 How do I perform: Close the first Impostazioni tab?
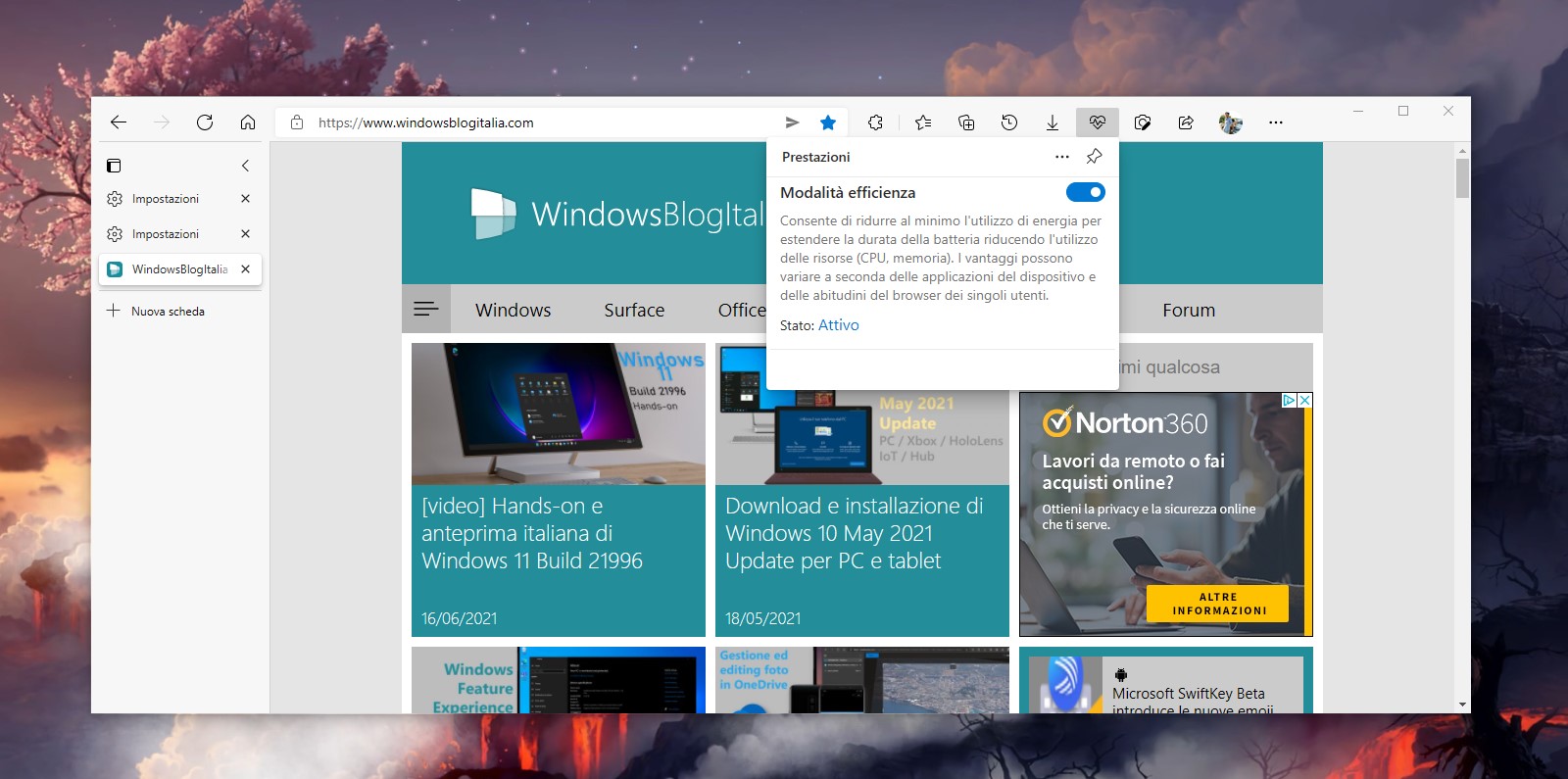tap(245, 199)
